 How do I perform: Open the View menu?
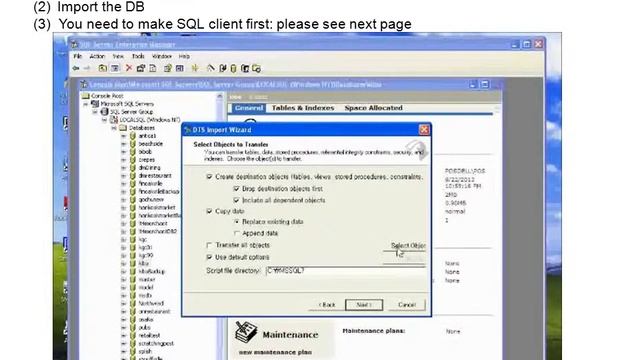[x=118, y=56]
